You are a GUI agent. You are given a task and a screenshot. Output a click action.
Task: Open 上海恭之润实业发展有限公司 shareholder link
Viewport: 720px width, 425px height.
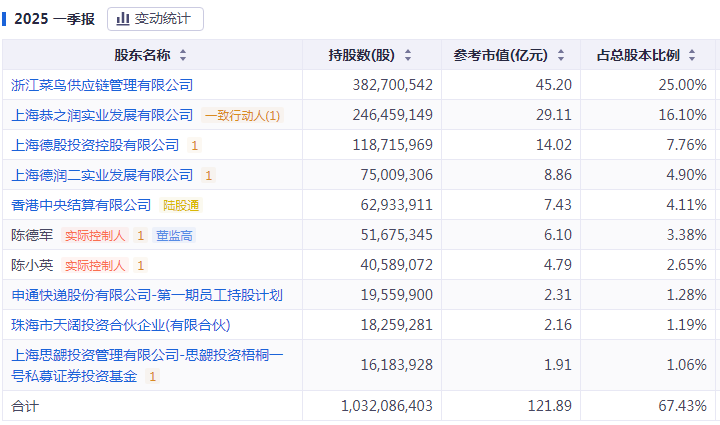tap(102, 115)
